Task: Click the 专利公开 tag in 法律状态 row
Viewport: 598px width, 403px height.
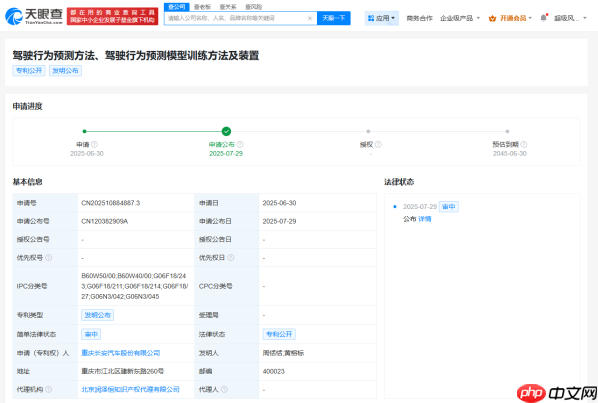Action: click(279, 334)
